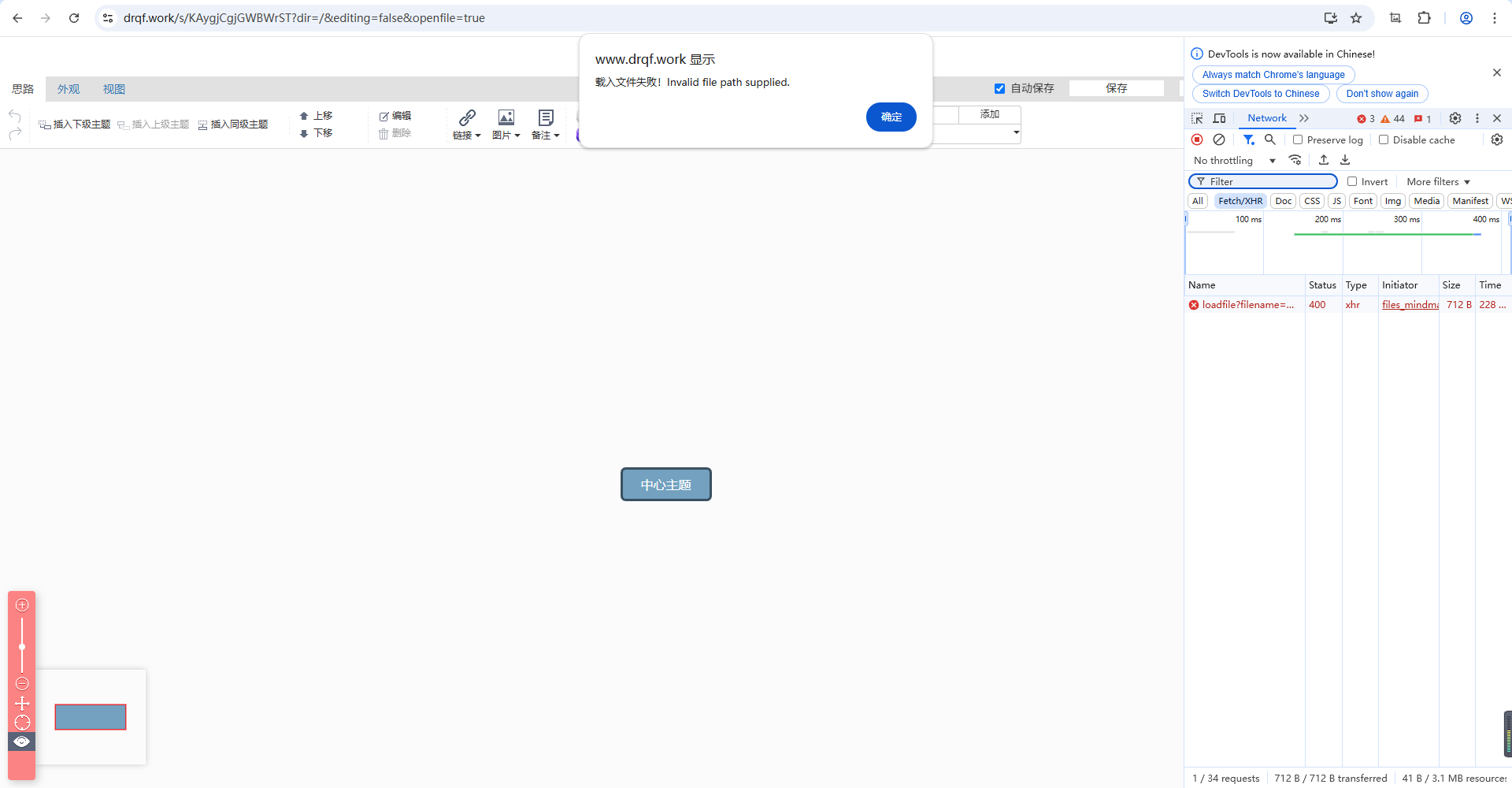Zoom out with the minus circle icon

(22, 683)
